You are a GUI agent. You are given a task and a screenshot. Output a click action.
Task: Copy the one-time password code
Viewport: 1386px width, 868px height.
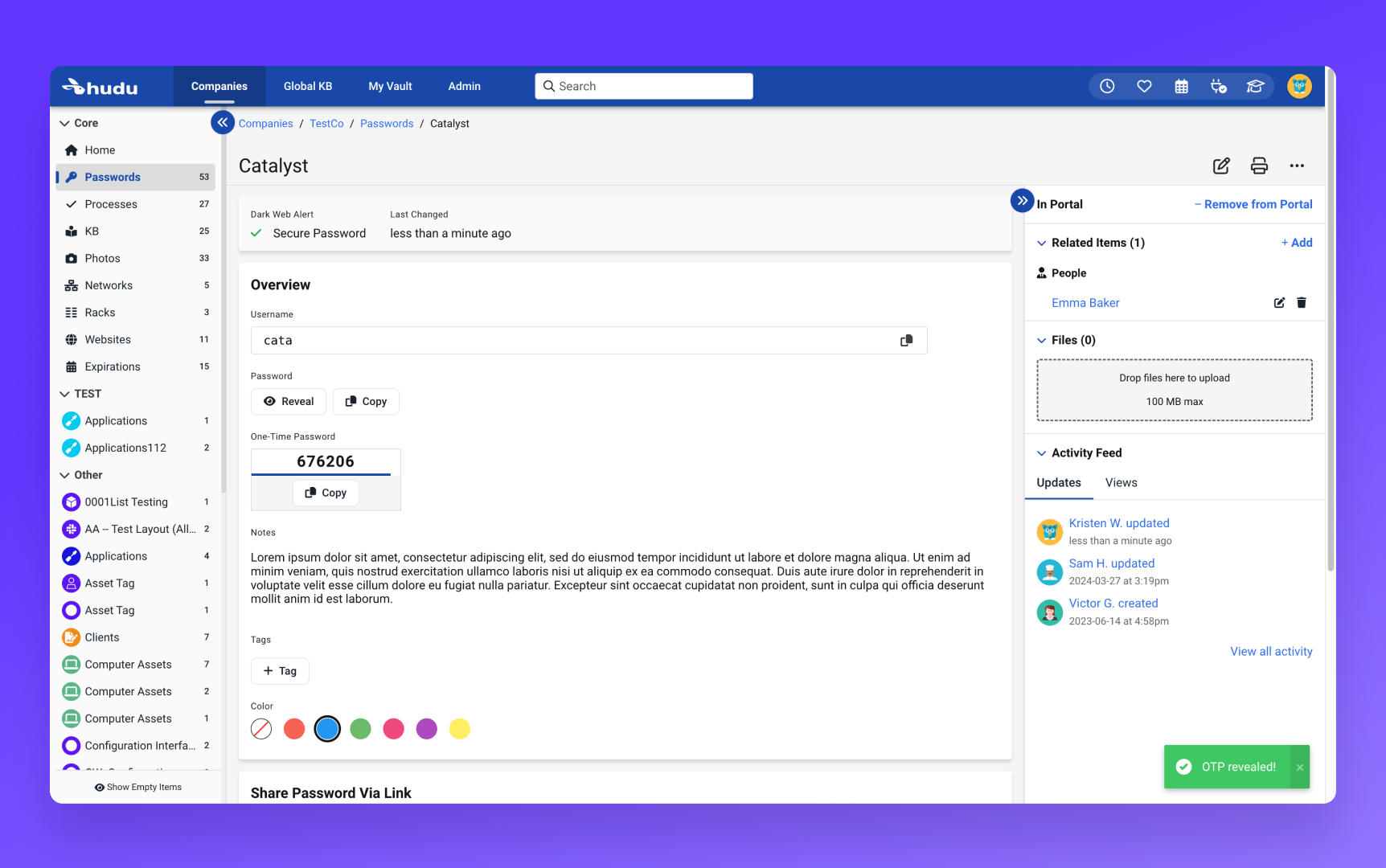(326, 493)
